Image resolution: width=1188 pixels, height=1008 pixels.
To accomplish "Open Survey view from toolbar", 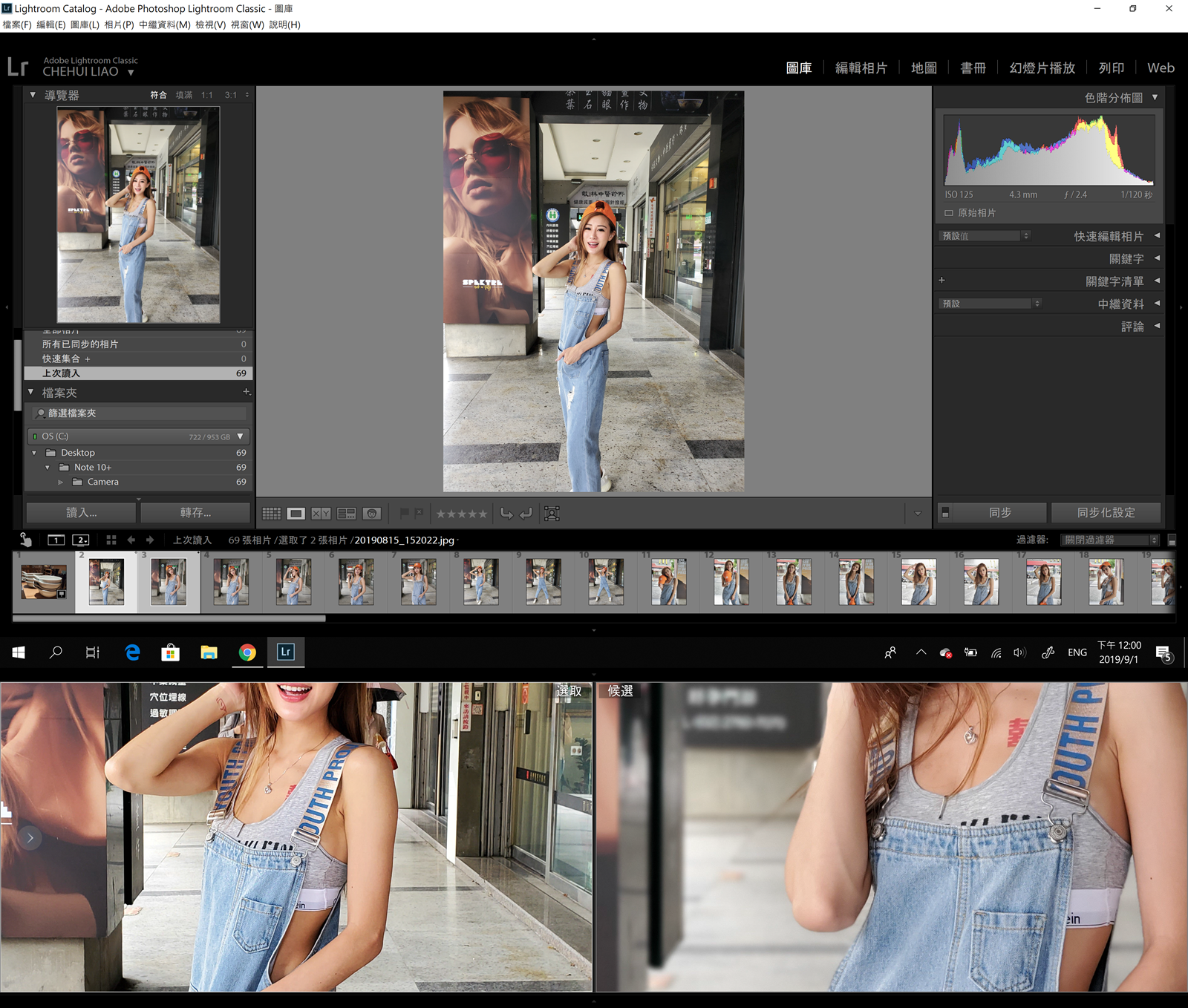I will (x=346, y=514).
